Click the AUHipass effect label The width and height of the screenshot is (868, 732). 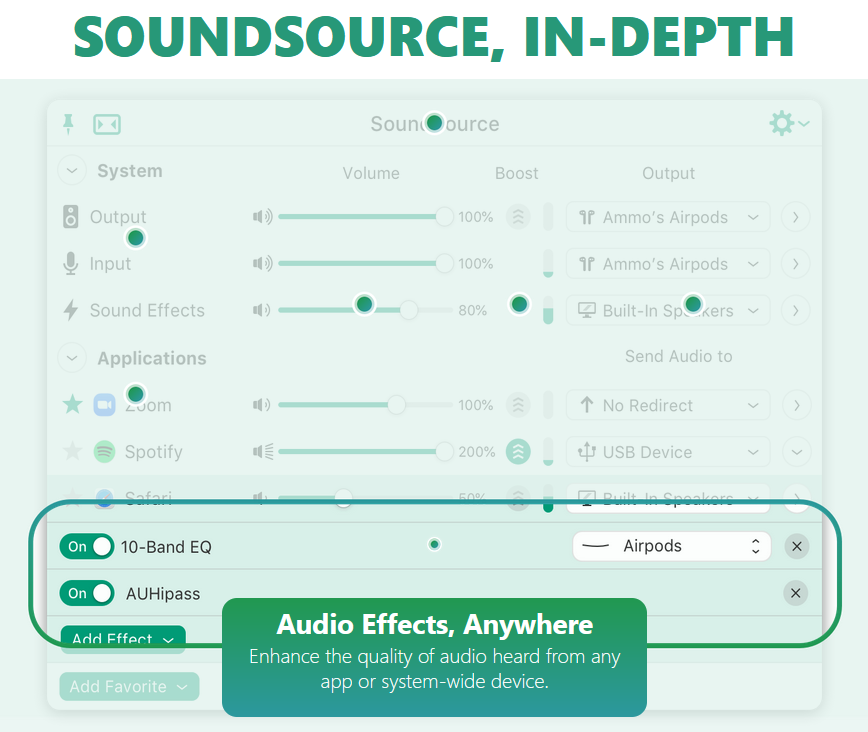[x=163, y=594]
